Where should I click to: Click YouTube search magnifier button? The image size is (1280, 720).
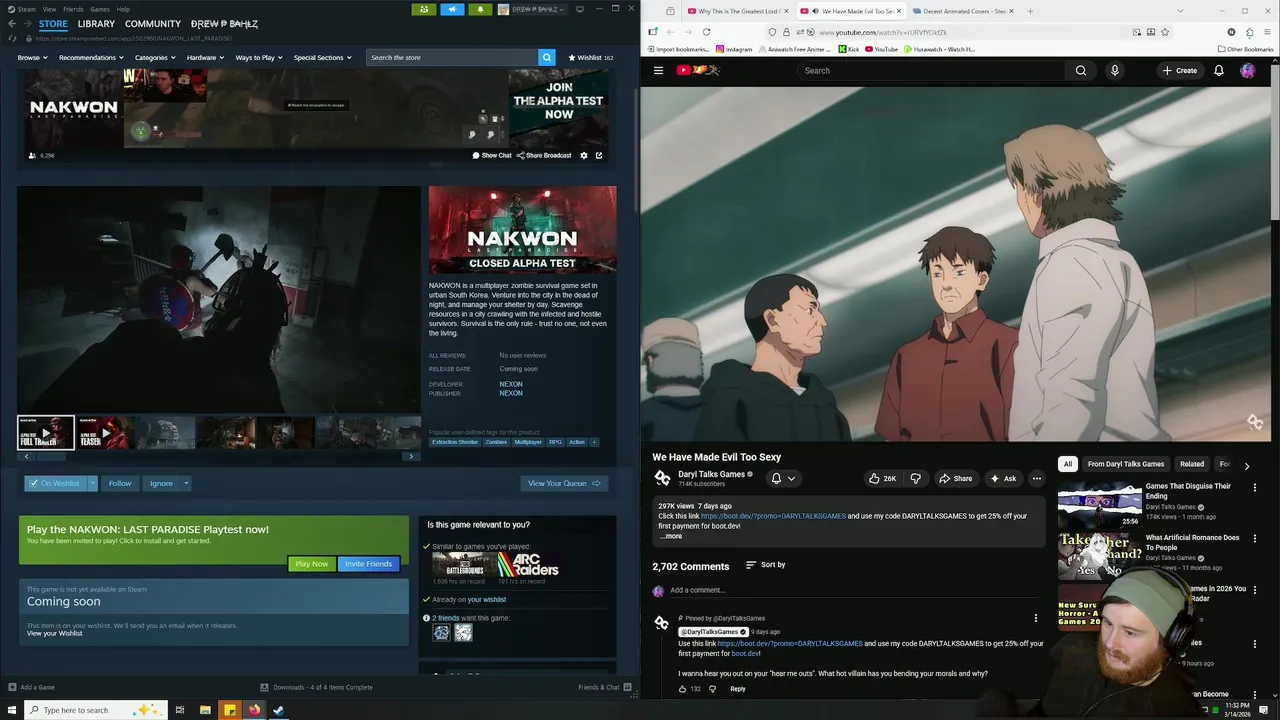[x=1080, y=70]
